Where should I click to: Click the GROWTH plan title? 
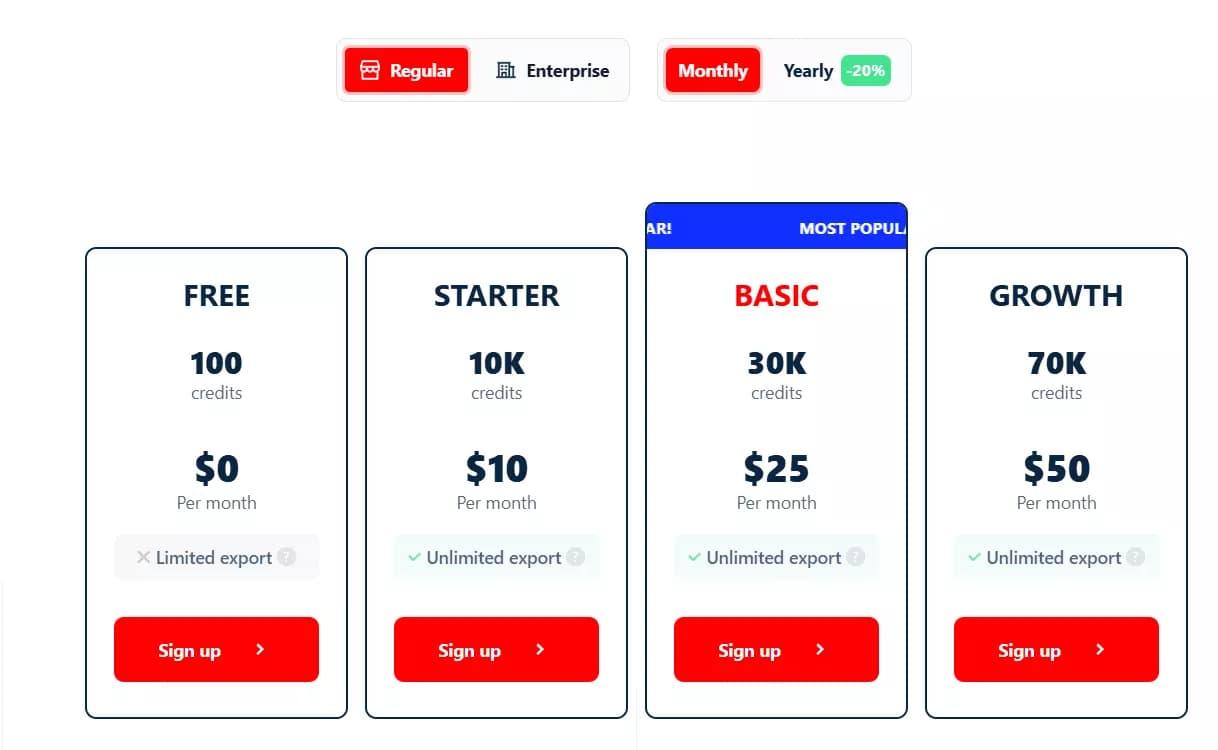(1056, 295)
